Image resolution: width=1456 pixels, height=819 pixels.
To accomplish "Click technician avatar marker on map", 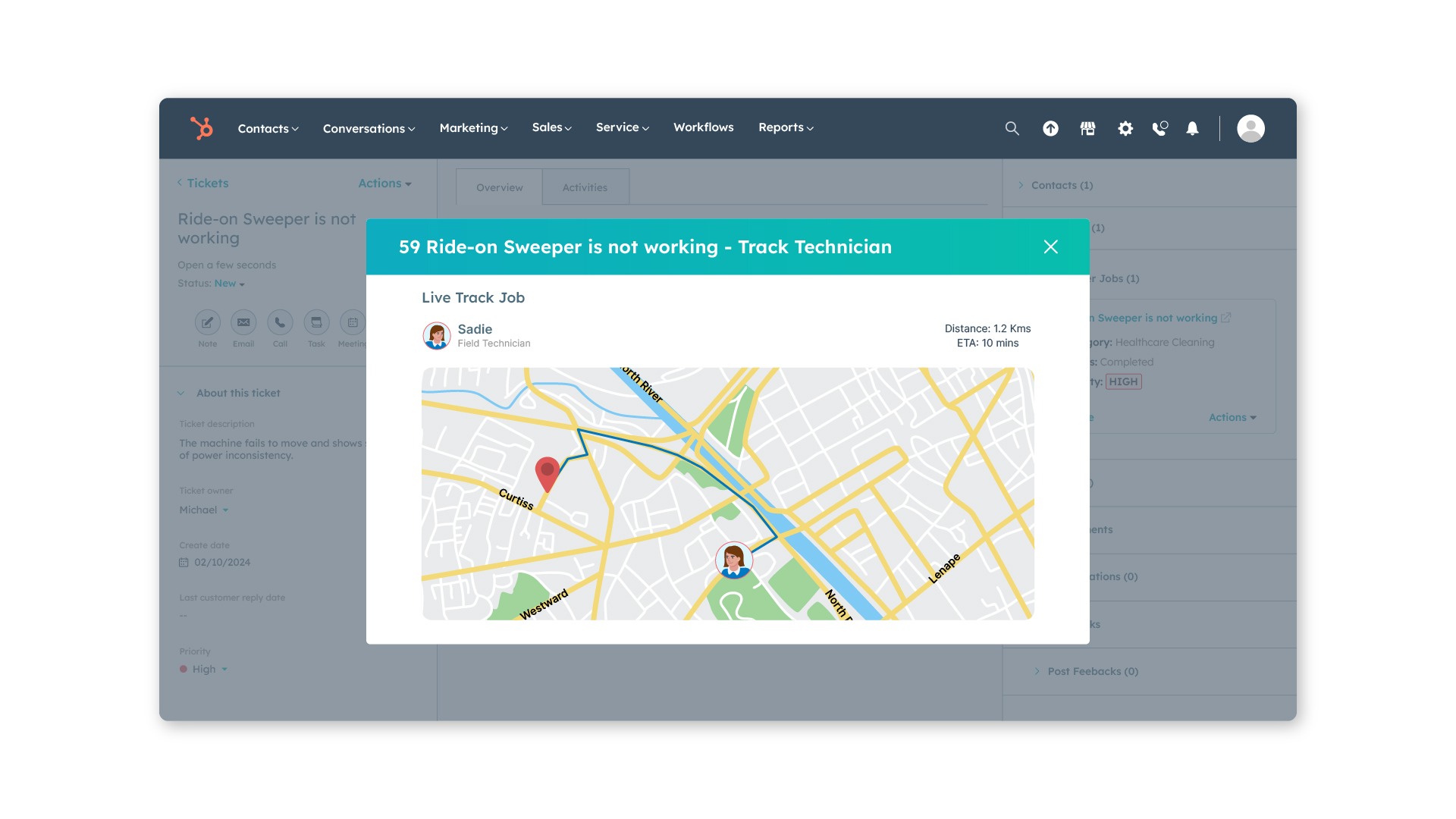I will [x=733, y=560].
